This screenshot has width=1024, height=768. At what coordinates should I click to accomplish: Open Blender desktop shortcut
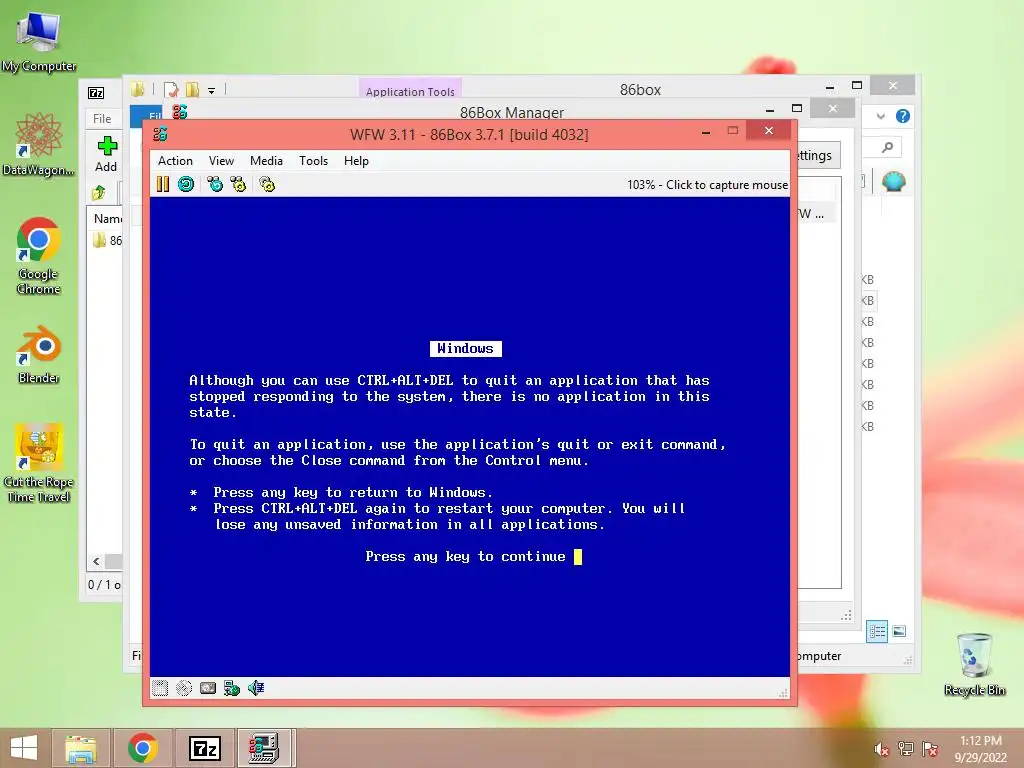pyautogui.click(x=39, y=355)
